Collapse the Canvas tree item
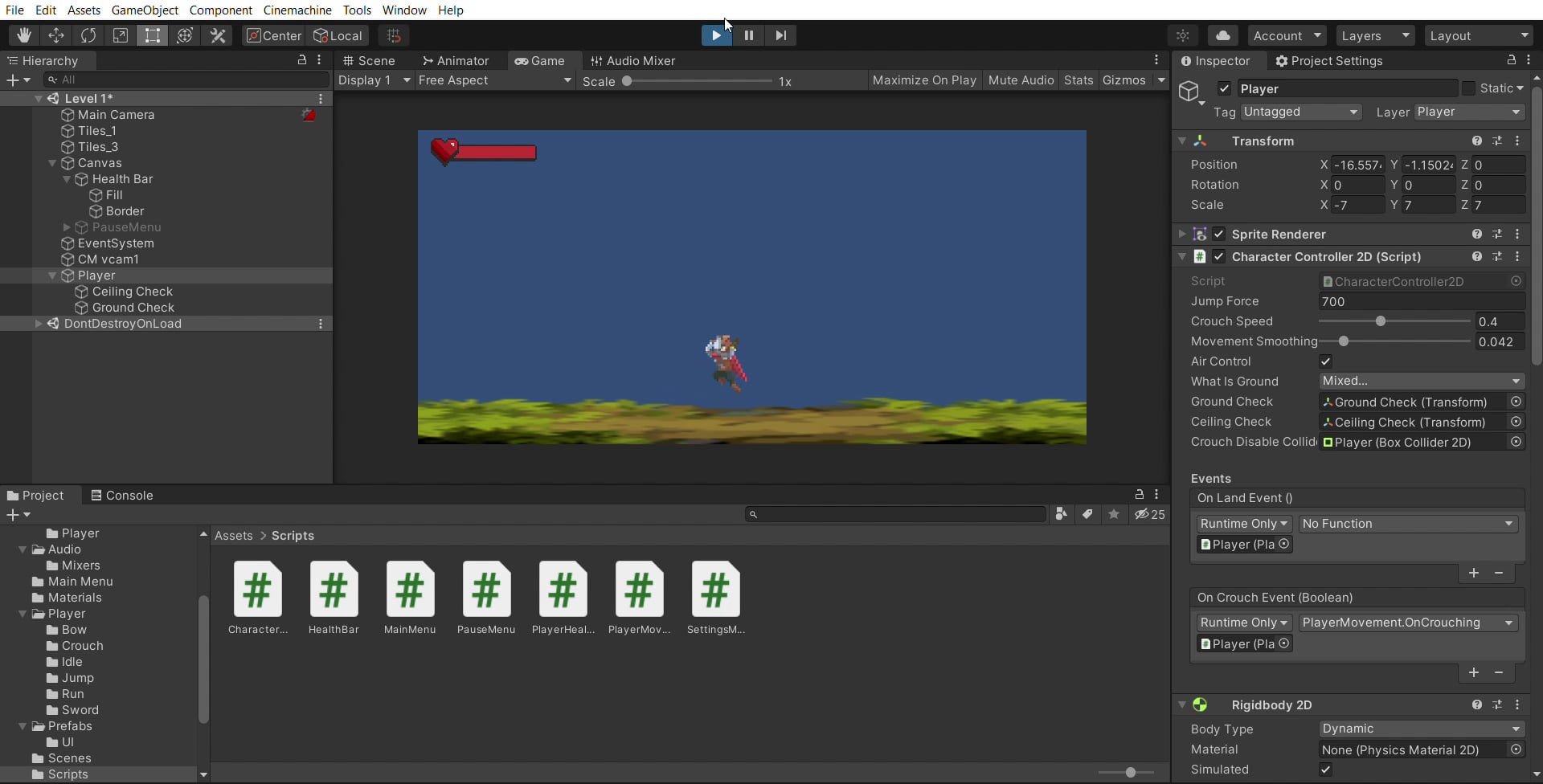Screen dimensions: 1543x784 pos(52,163)
